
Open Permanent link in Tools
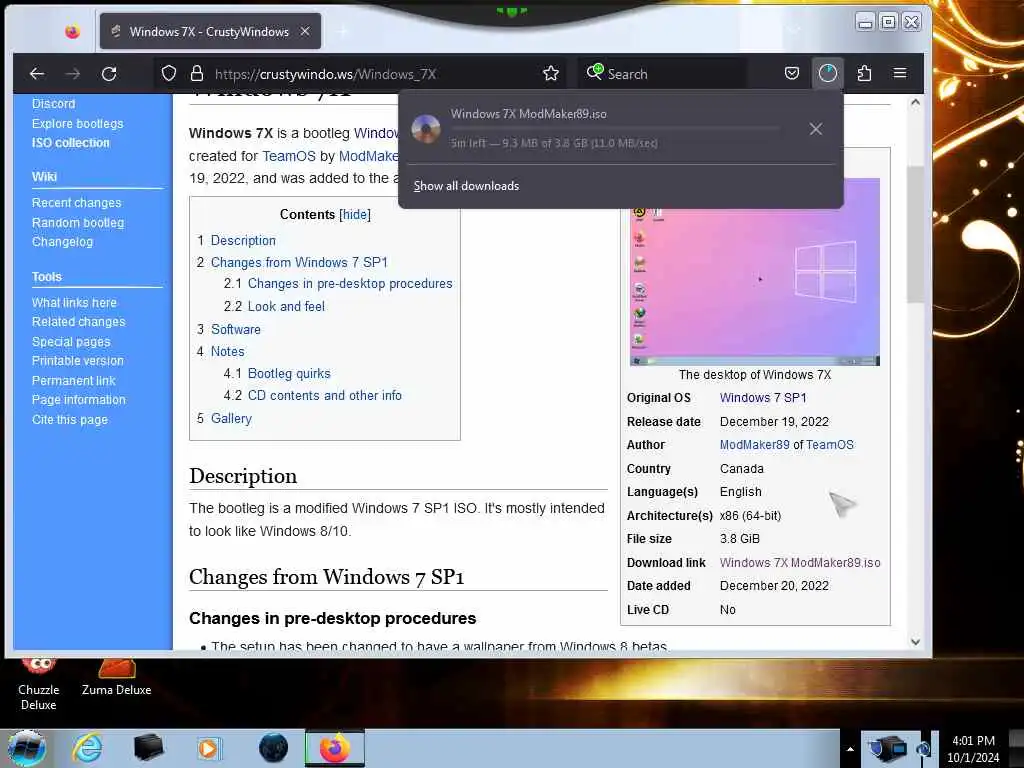73,380
